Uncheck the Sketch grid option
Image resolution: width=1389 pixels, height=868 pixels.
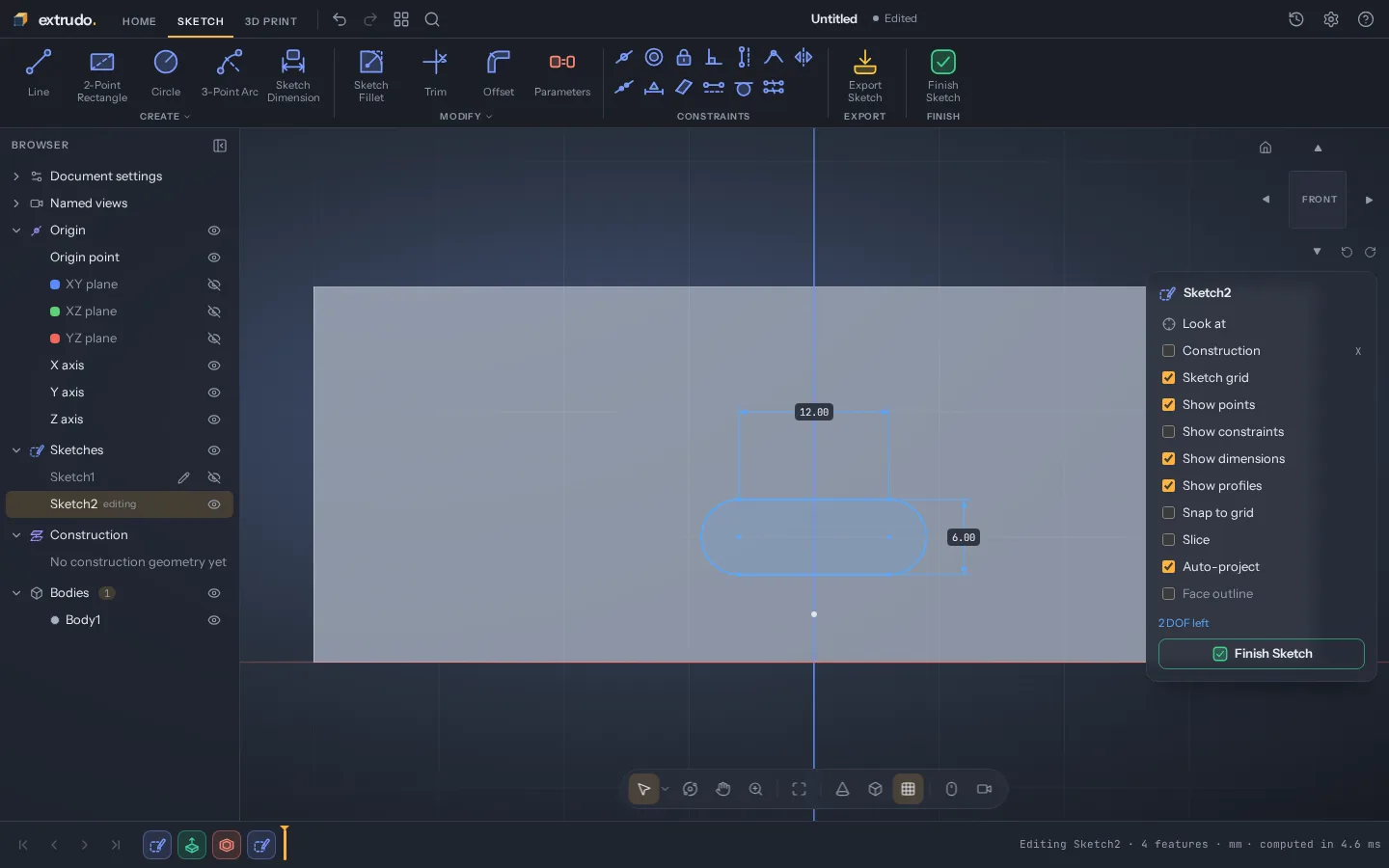1168,378
